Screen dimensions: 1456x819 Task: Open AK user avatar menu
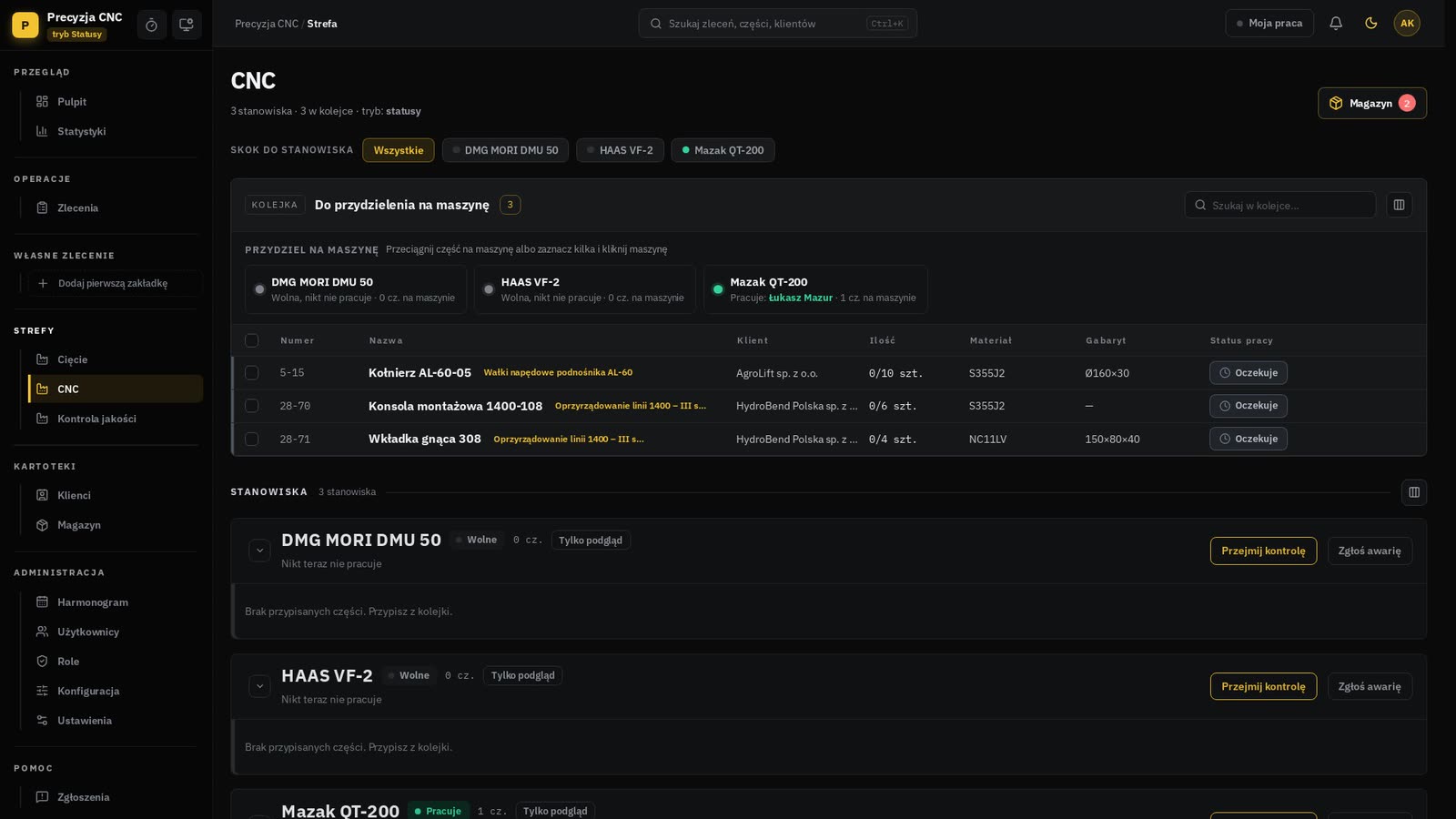(1407, 24)
